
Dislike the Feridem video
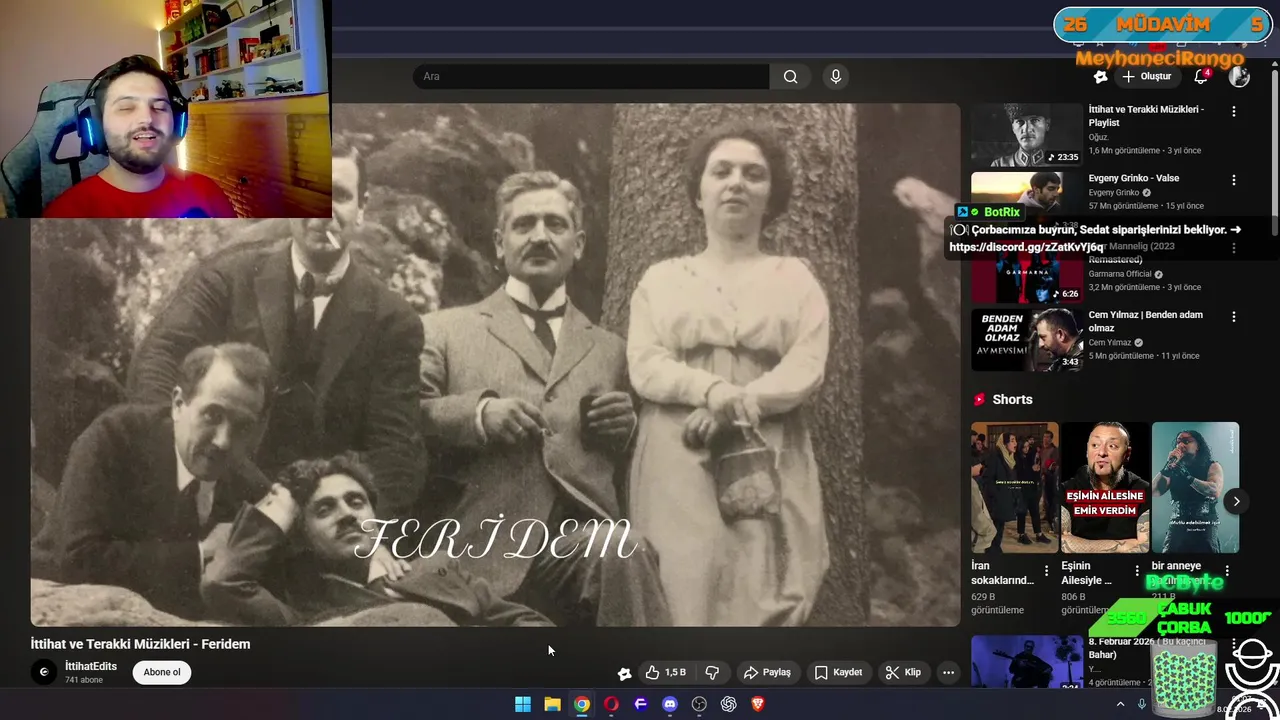point(712,672)
